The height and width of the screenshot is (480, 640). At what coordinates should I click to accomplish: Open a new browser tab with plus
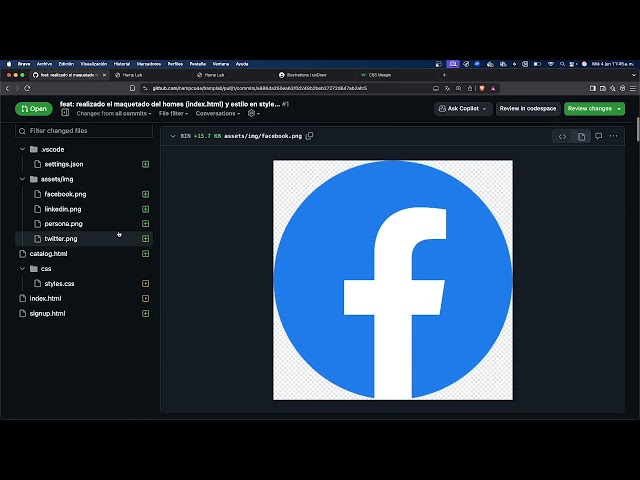(444, 75)
